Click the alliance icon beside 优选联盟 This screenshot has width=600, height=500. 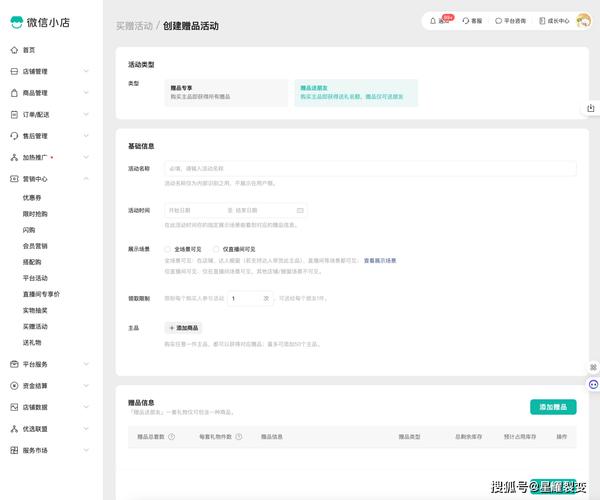point(14,429)
